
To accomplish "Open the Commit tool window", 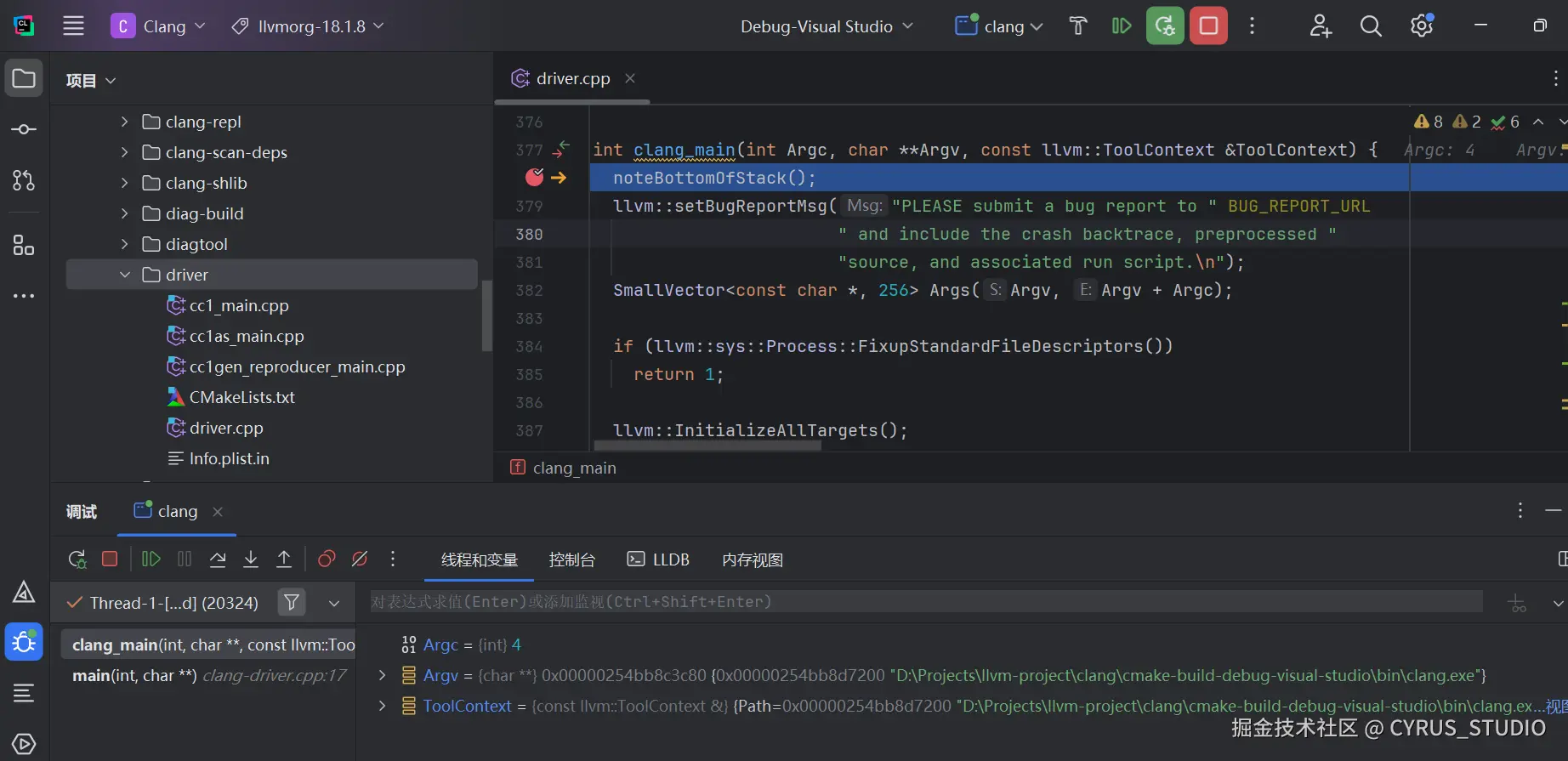I will [x=24, y=129].
